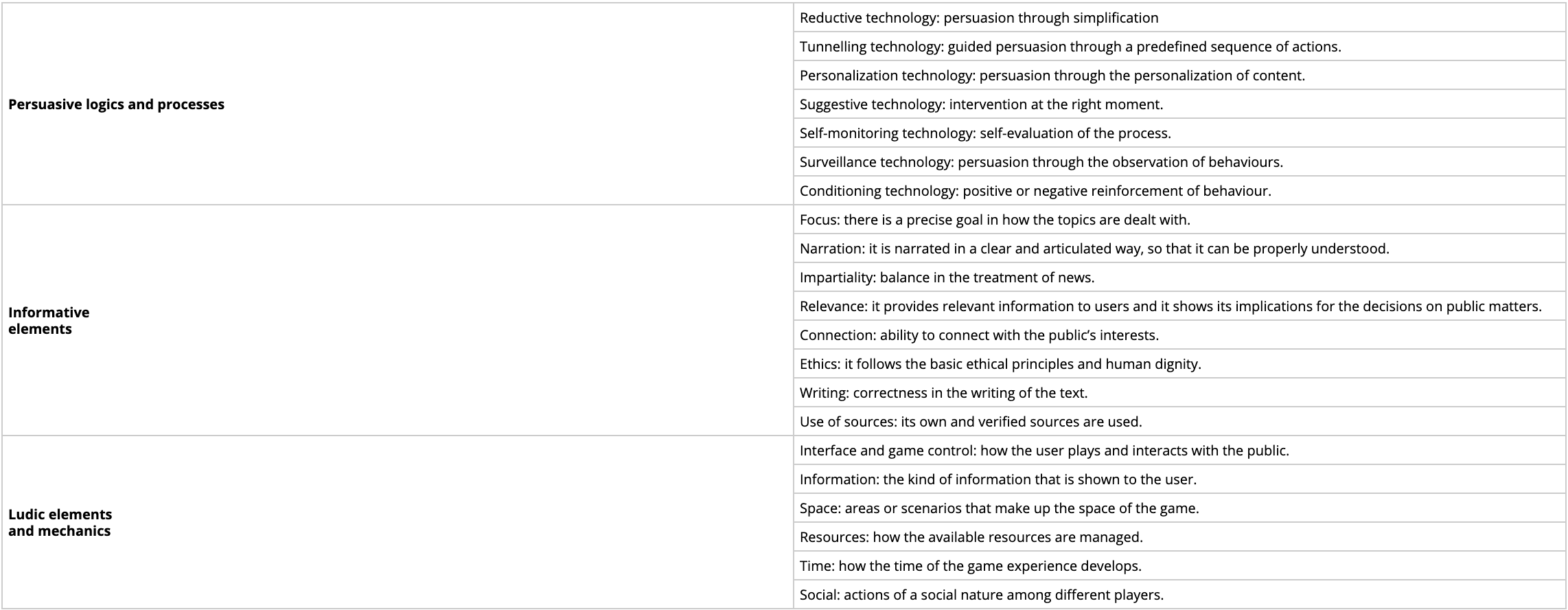1568x610 pixels.
Task: Click the 'Focus' precise goal row
Action: [x=995, y=220]
